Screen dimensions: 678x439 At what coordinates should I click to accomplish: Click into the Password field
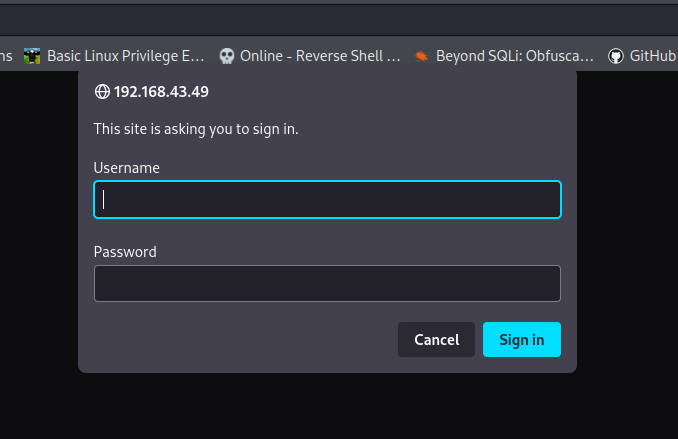click(x=327, y=283)
